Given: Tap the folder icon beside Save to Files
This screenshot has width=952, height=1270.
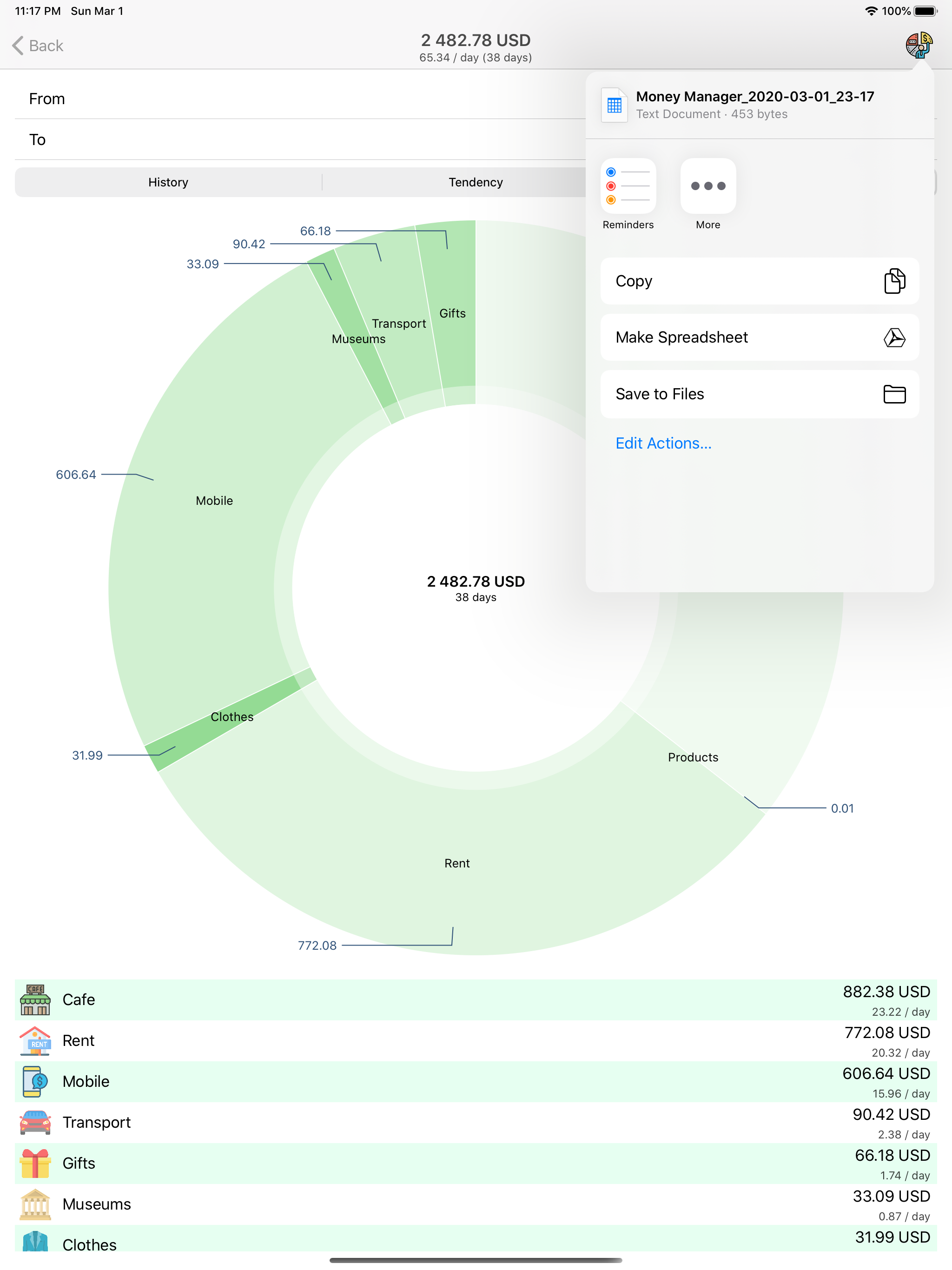Looking at the screenshot, I should tap(894, 395).
